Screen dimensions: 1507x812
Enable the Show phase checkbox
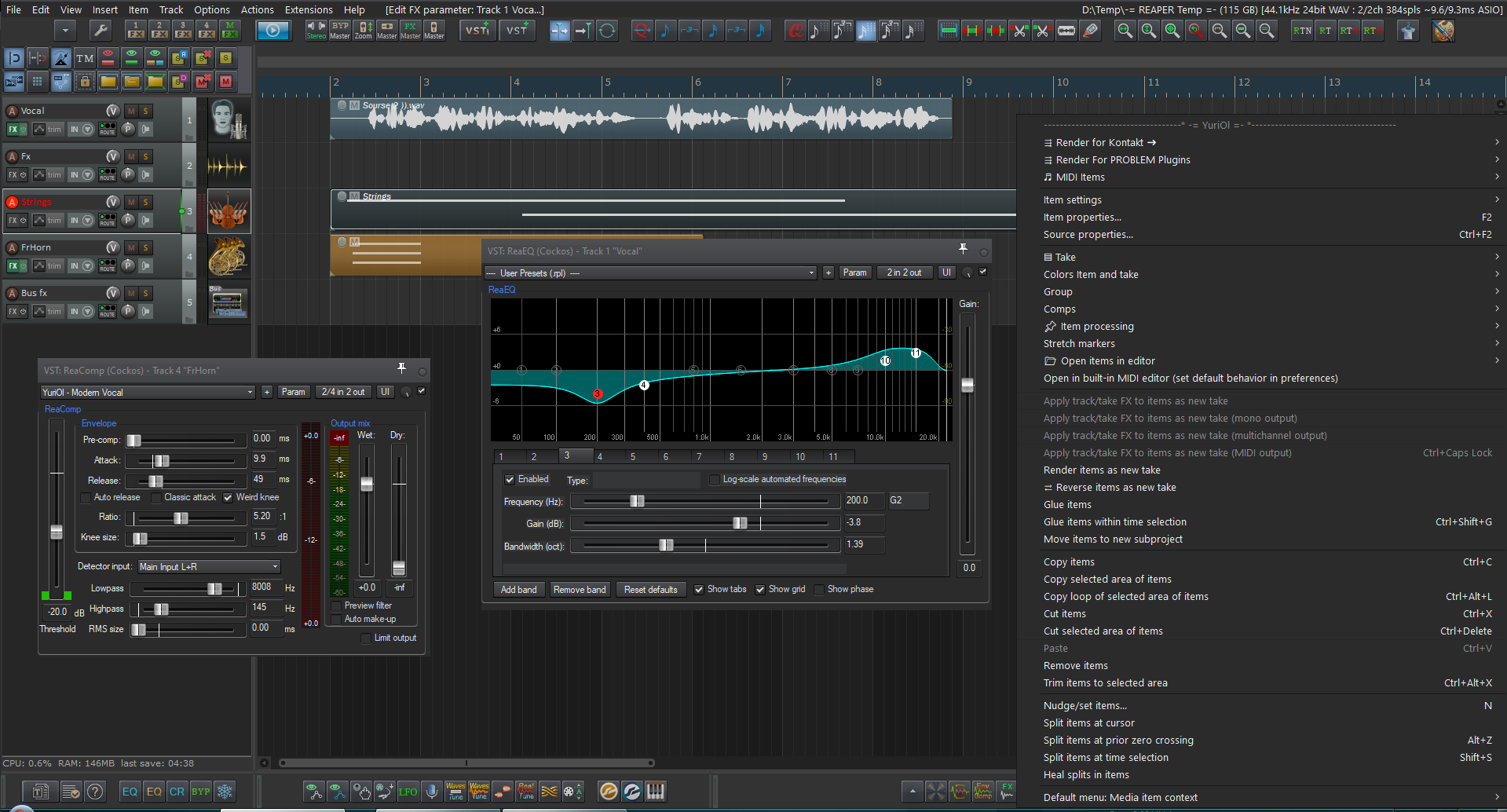click(820, 590)
